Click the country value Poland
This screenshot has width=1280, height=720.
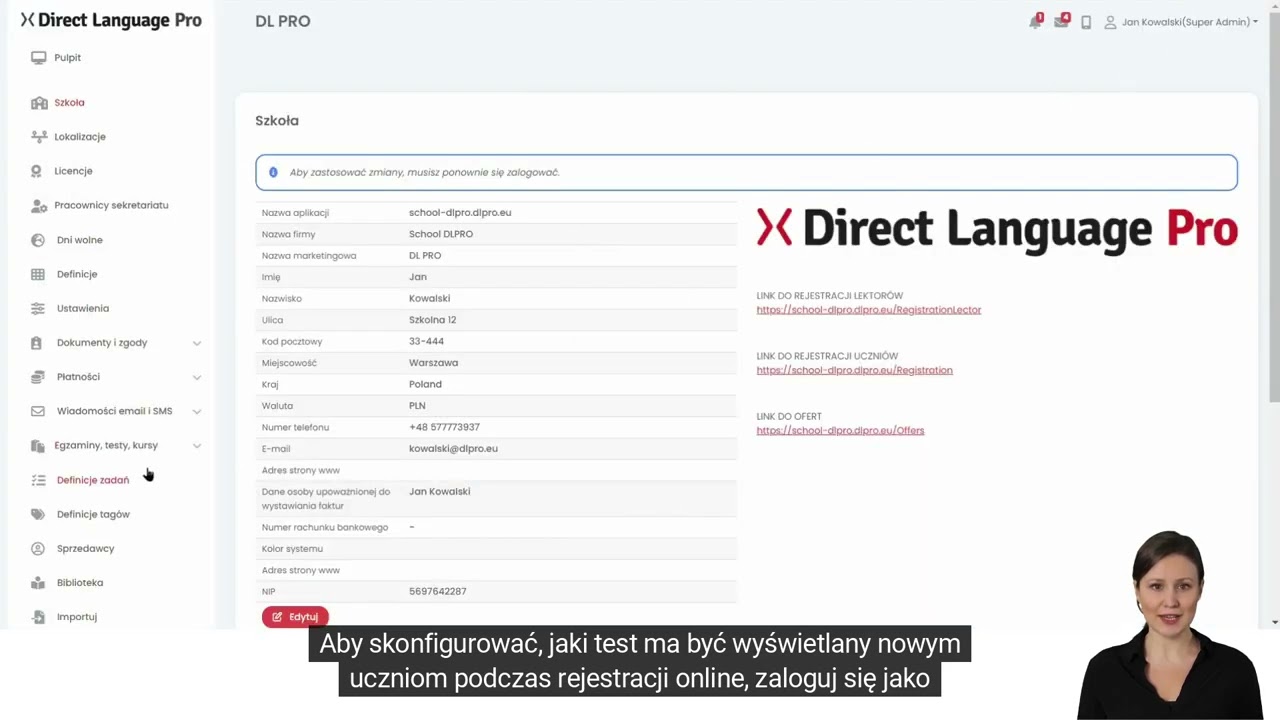click(425, 385)
